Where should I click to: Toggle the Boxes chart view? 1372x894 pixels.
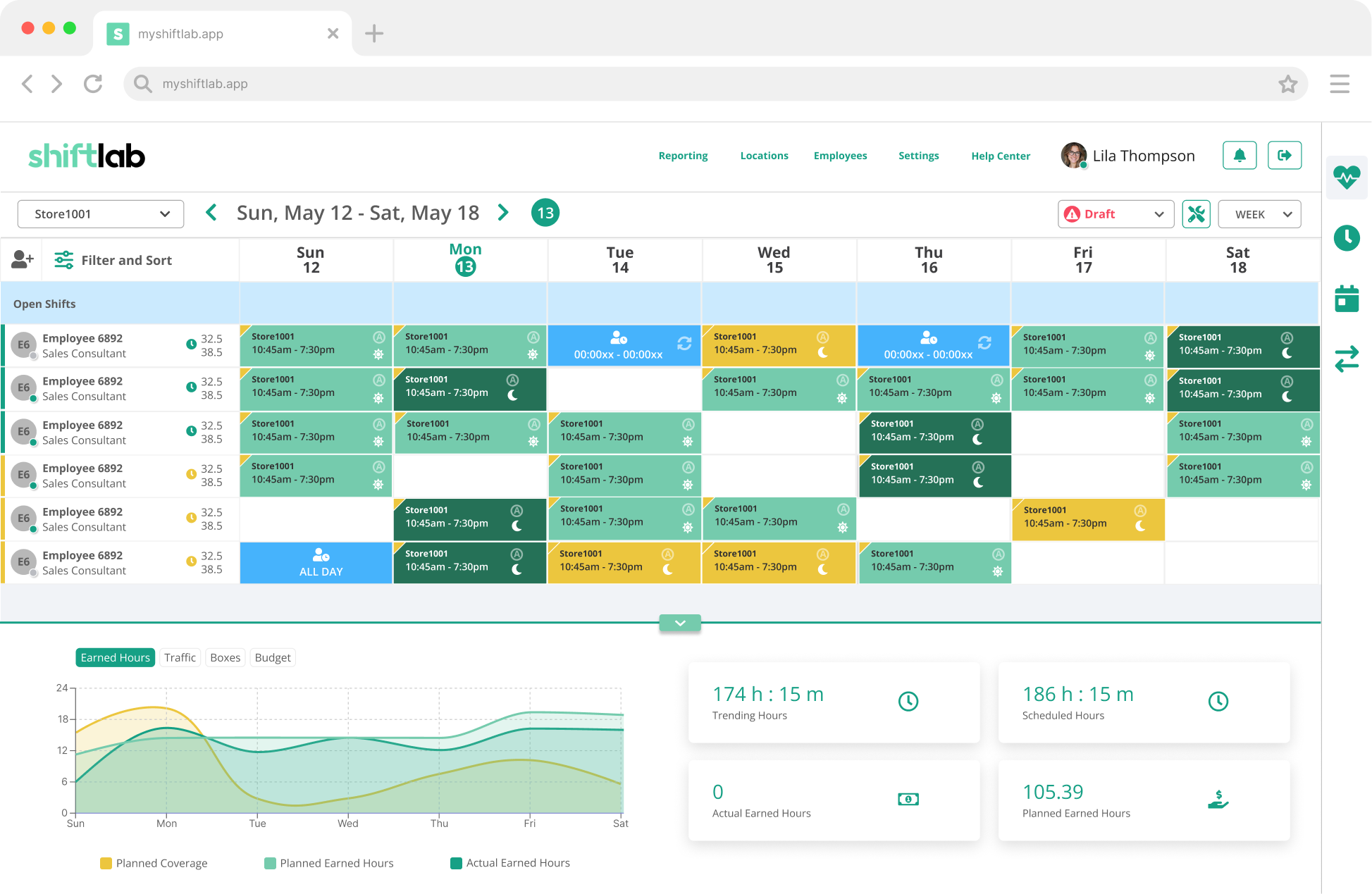tap(225, 657)
